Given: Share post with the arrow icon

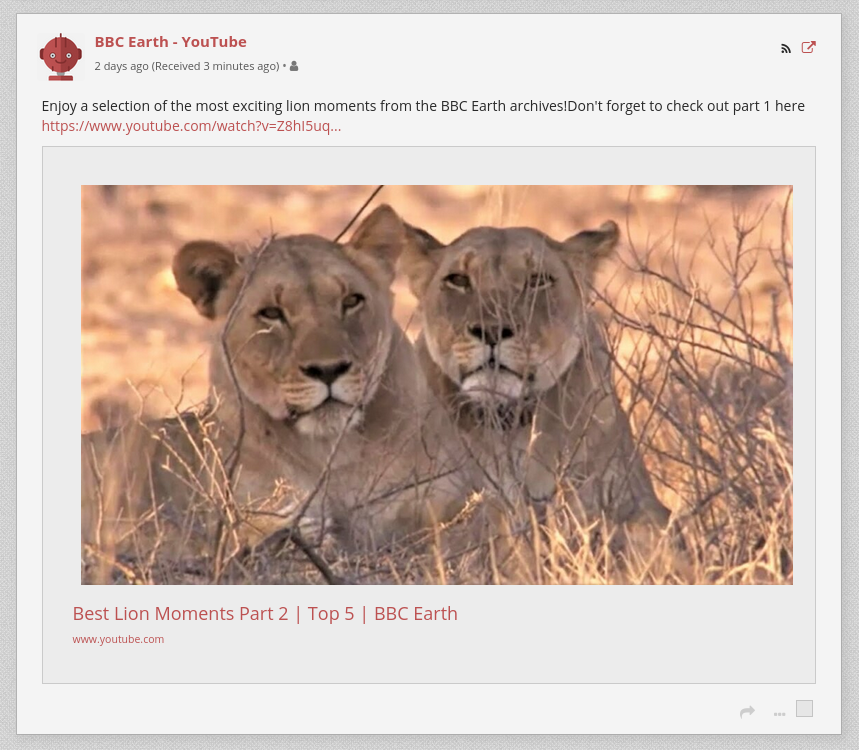Looking at the screenshot, I should (x=747, y=712).
